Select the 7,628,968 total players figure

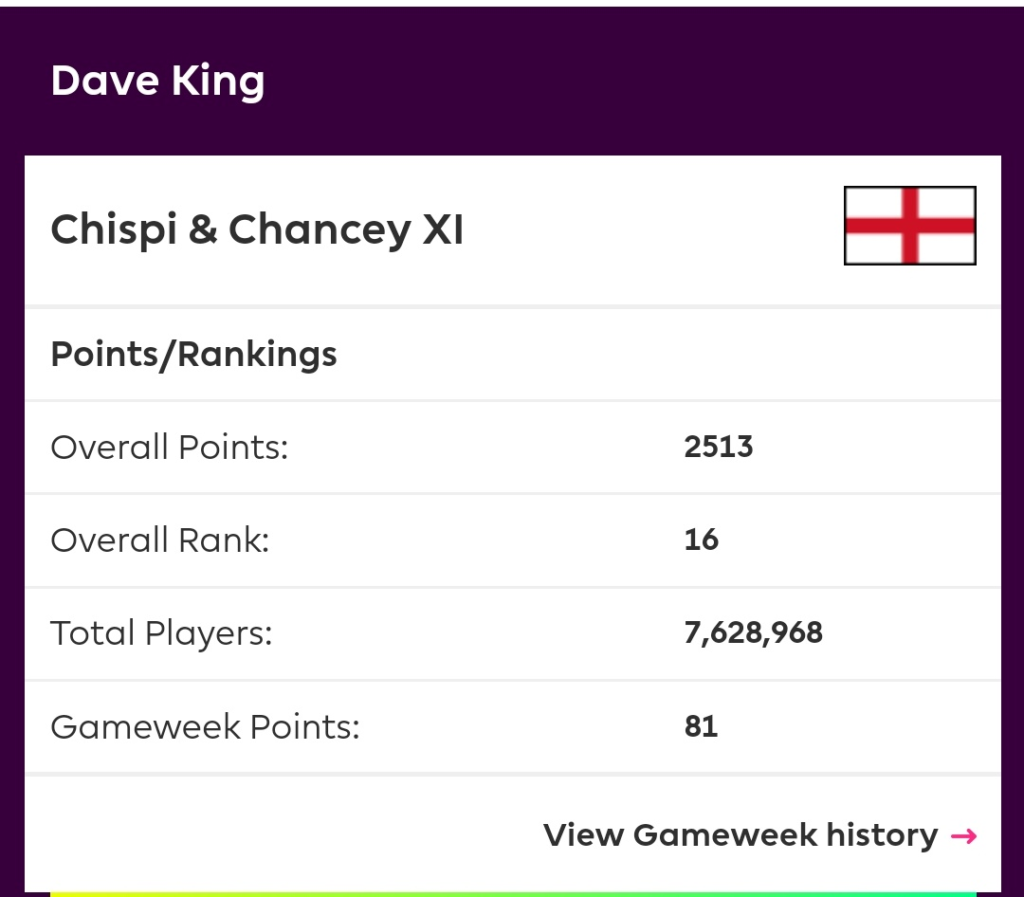(753, 633)
